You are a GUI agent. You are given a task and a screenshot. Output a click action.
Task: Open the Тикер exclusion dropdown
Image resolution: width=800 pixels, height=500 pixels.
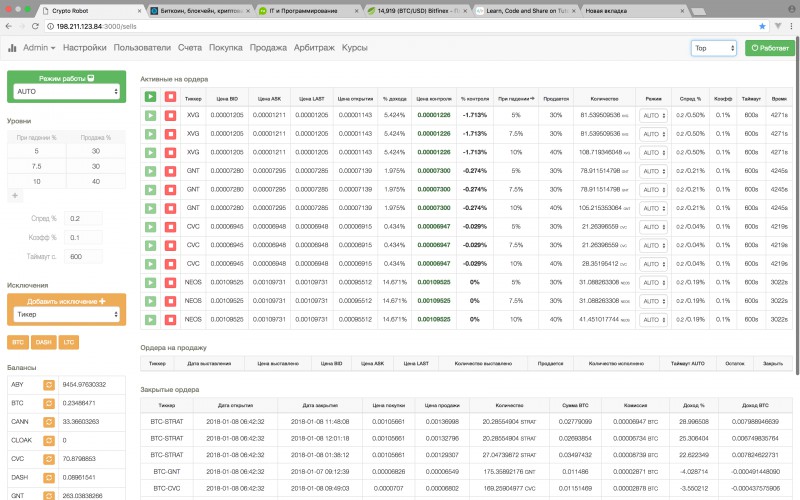click(66, 314)
